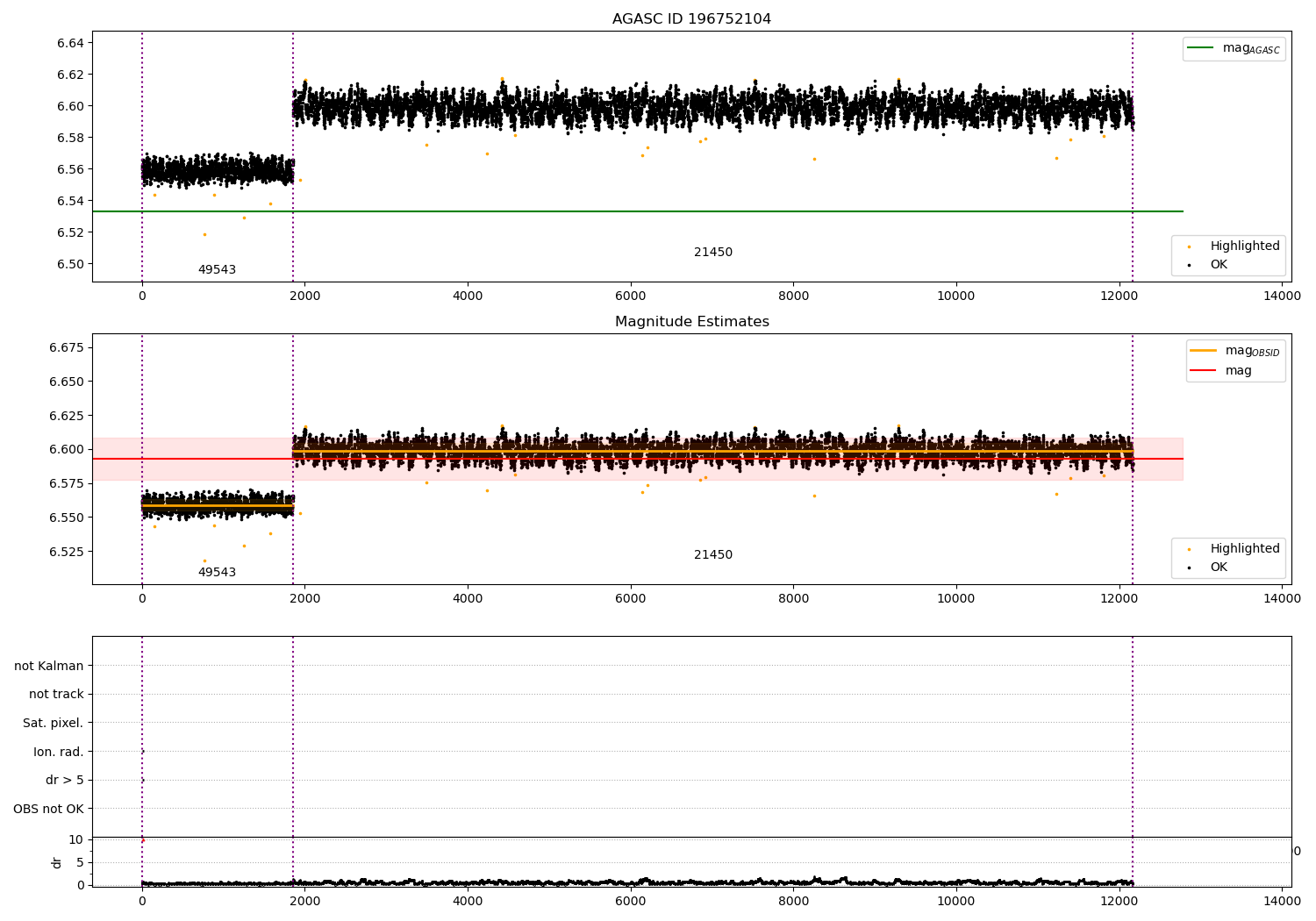Click obsid label 49543 in Magnitude Estimates panel

click(x=217, y=573)
